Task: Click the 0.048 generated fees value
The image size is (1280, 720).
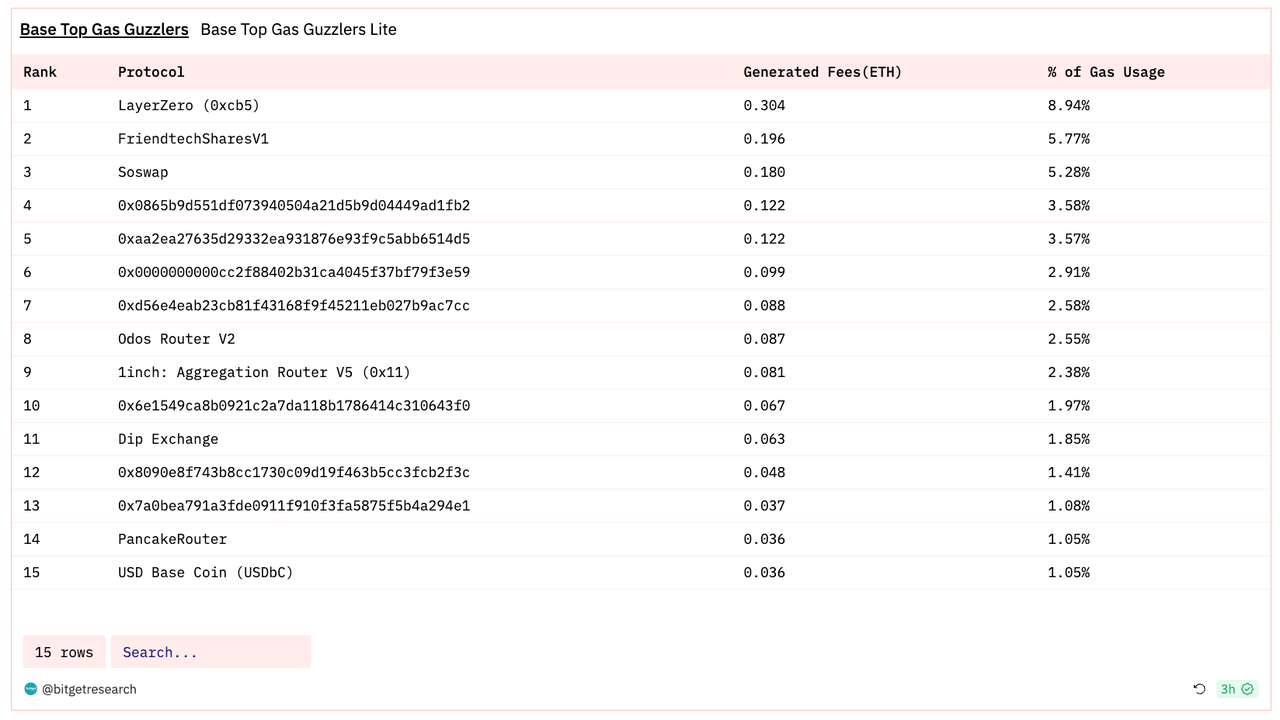Action: click(x=764, y=472)
